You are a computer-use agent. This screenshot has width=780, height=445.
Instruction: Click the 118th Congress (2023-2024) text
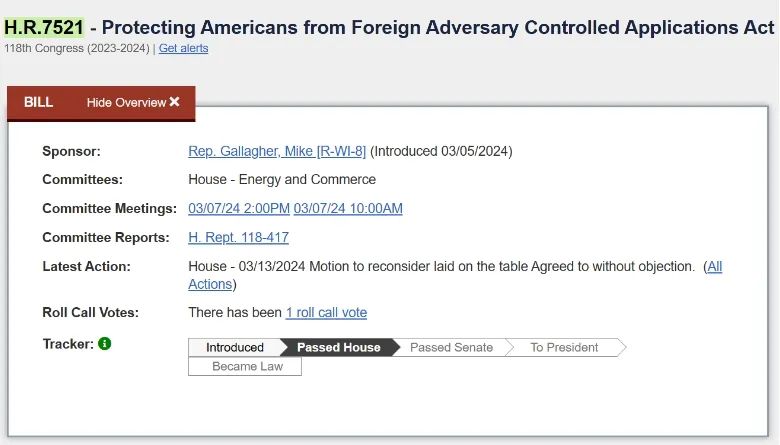pyautogui.click(x=77, y=48)
